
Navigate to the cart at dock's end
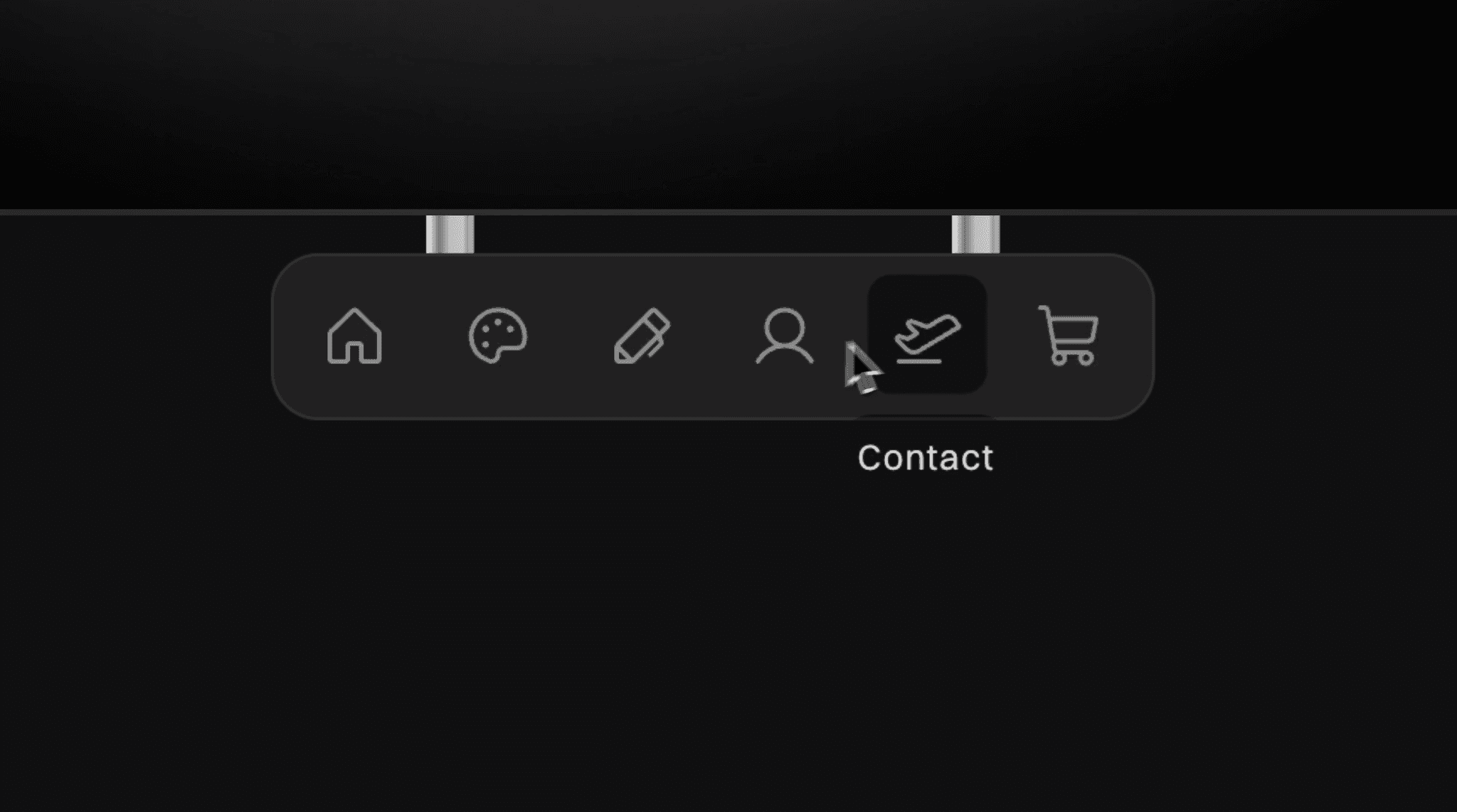[x=1069, y=336]
